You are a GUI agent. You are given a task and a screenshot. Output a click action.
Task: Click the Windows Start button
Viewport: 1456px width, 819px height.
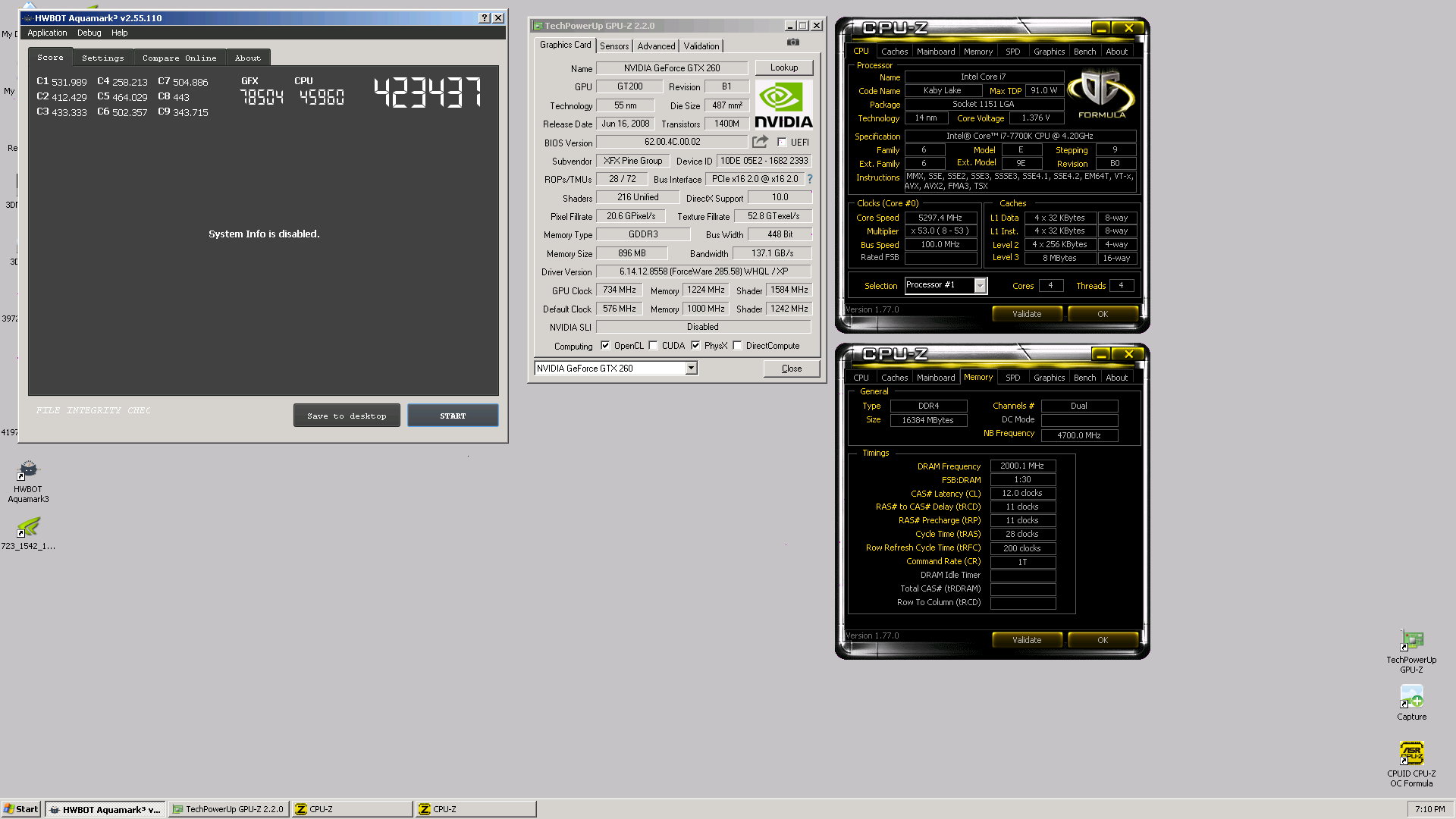[21, 809]
